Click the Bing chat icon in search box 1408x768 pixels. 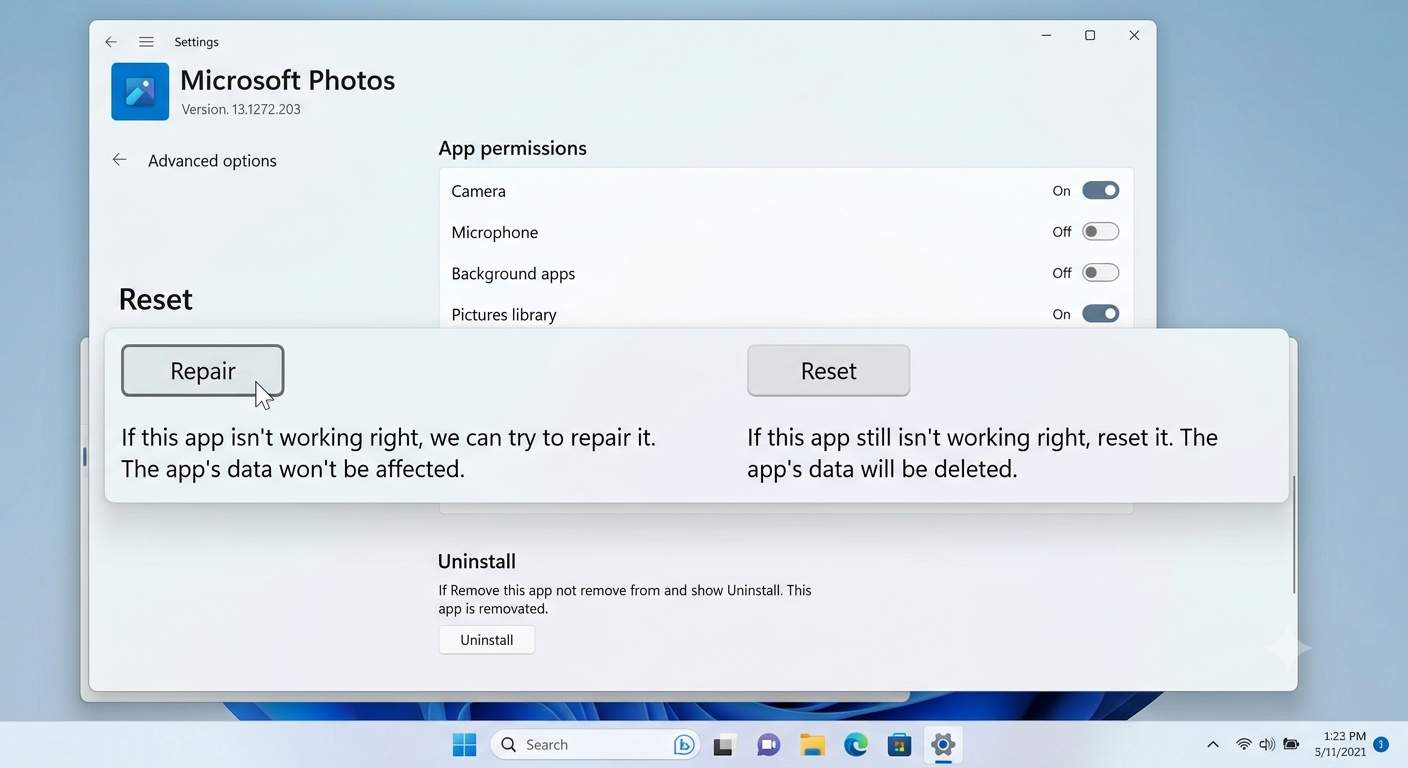point(685,745)
